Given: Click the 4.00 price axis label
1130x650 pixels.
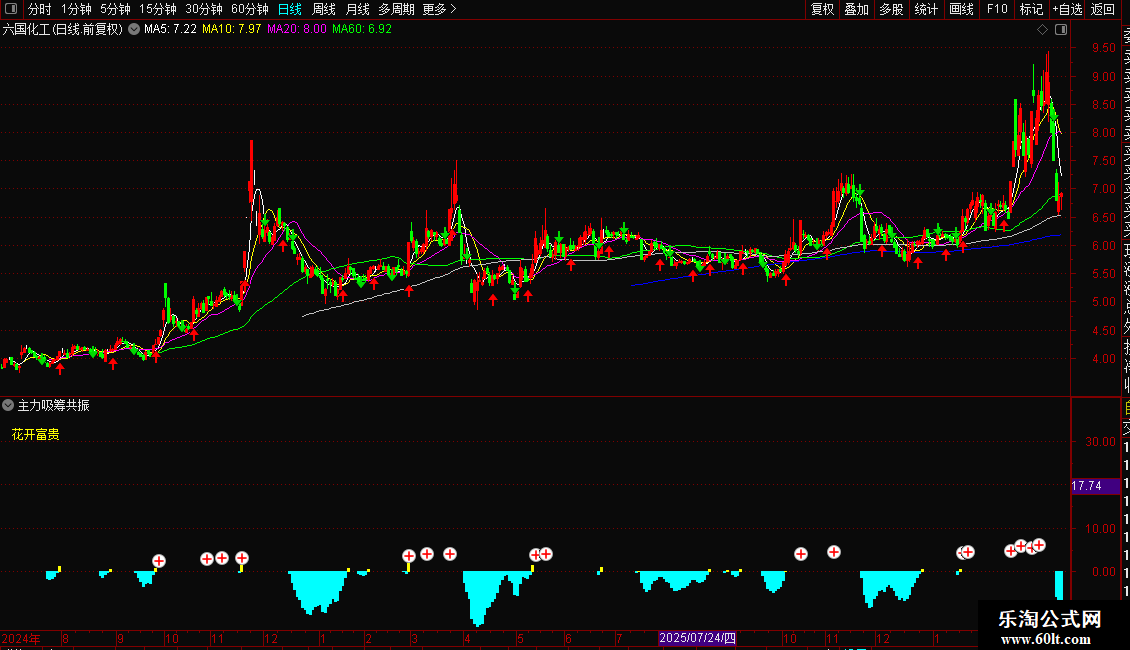Looking at the screenshot, I should click(x=1103, y=358).
